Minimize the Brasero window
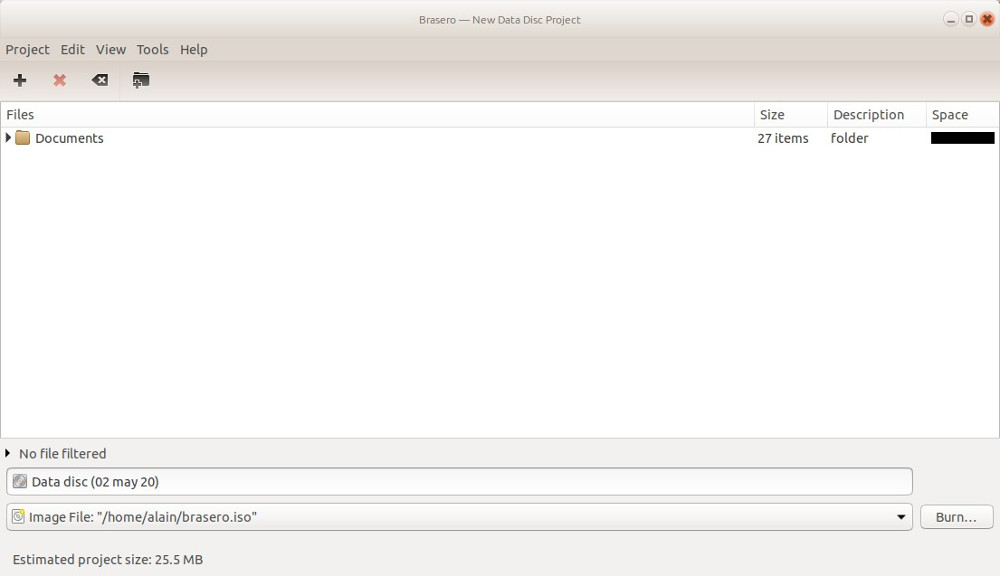Image resolution: width=1000 pixels, height=576 pixels. click(x=950, y=20)
